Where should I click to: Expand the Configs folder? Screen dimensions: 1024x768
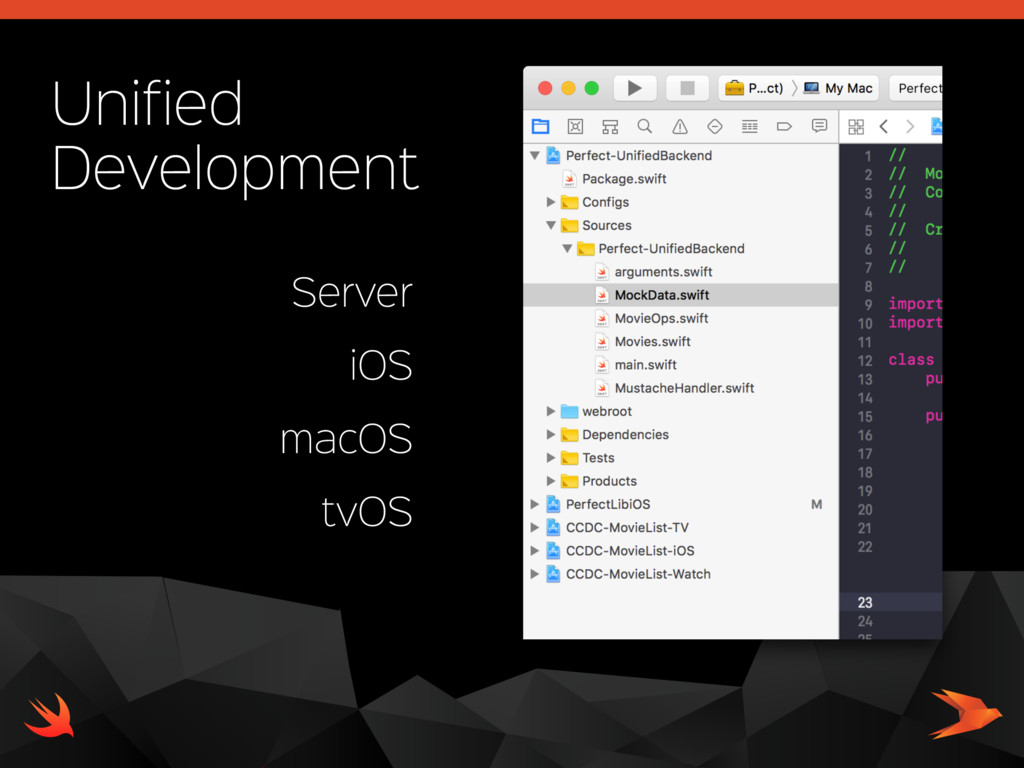(551, 202)
